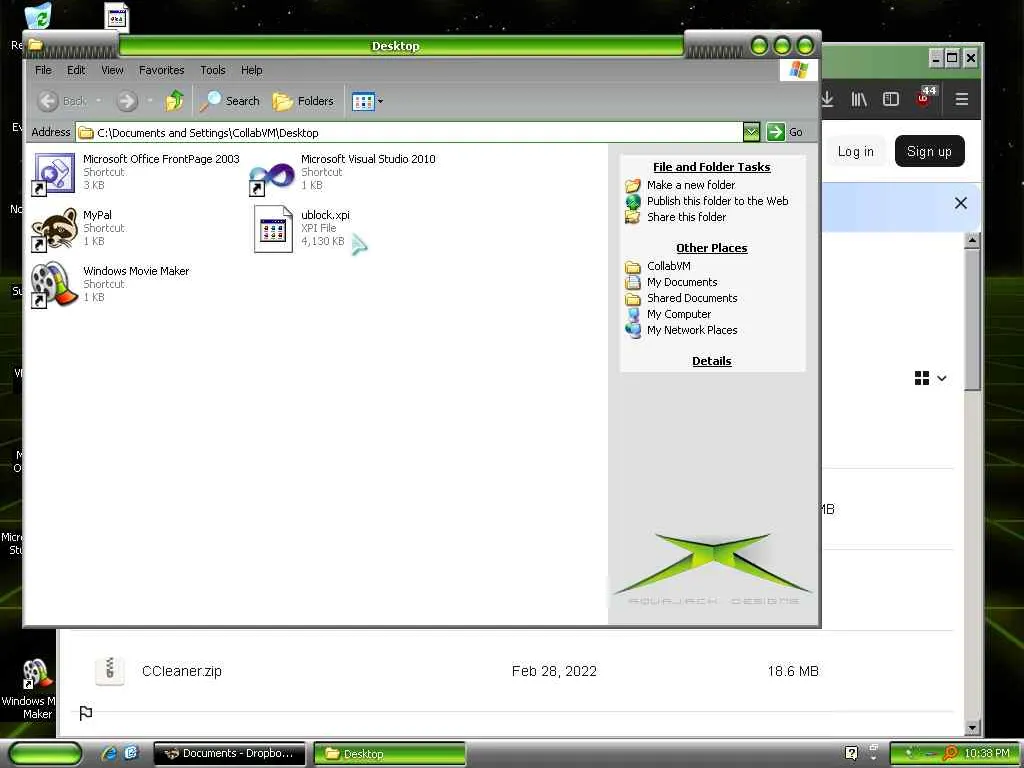Select Windows Movie Maker shortcut in folder
1024x768 pixels.
pyautogui.click(x=54, y=285)
